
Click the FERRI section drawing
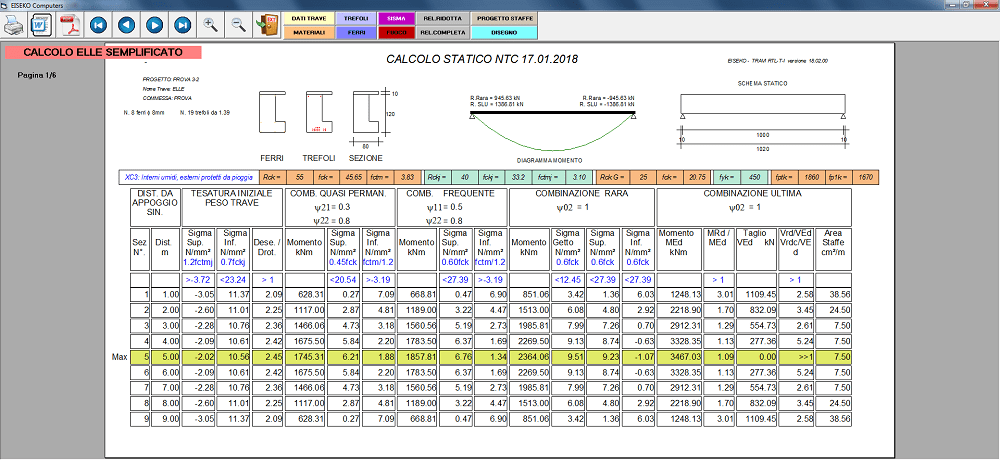[272, 111]
